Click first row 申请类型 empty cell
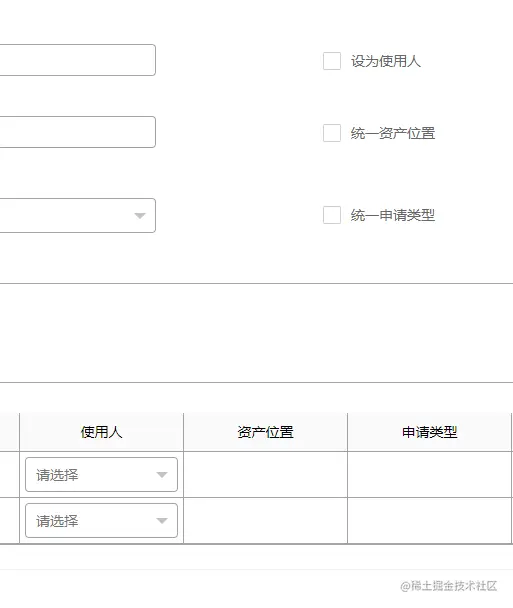This screenshot has width=513, height=608. 430,475
